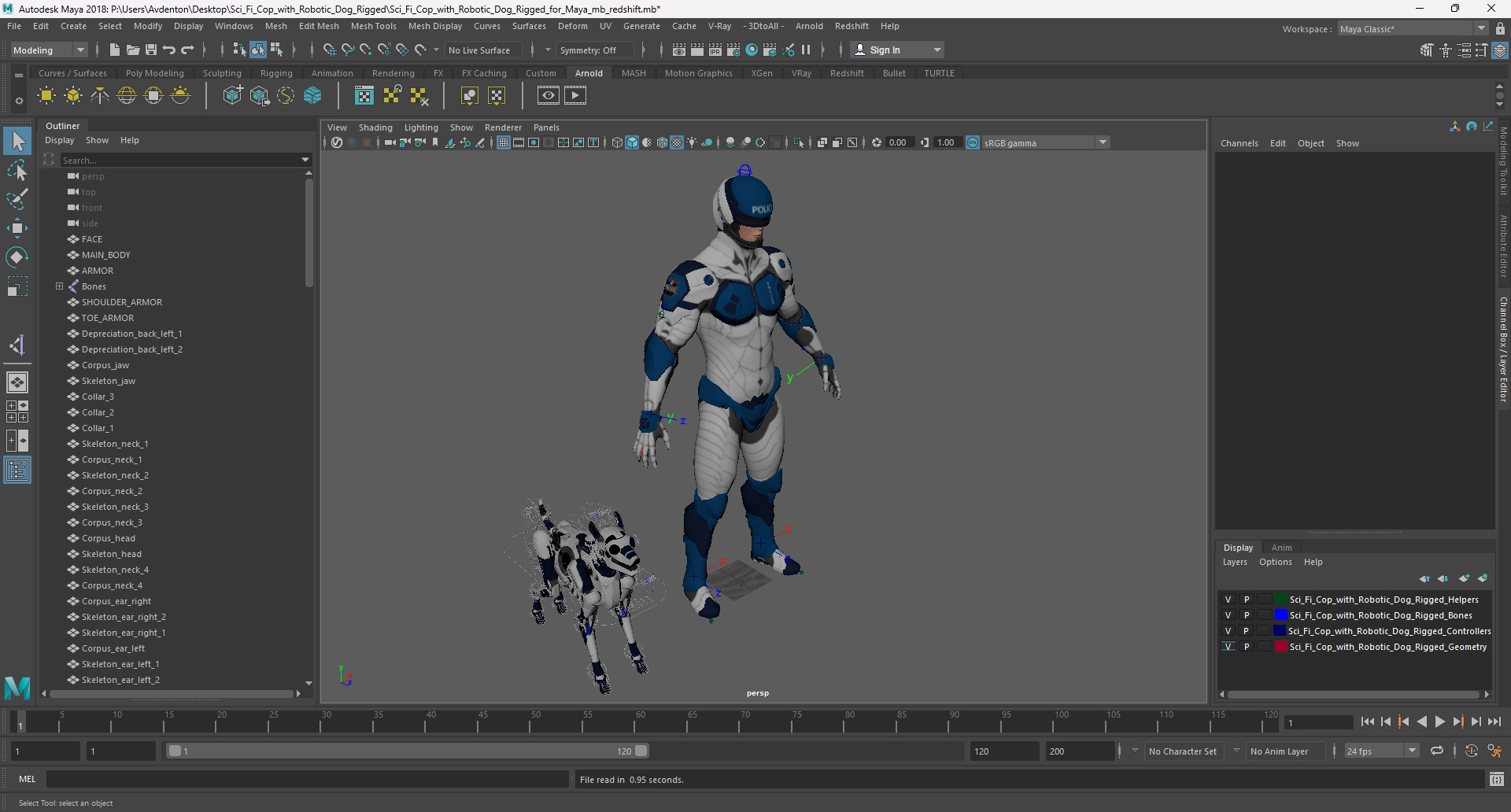This screenshot has width=1511, height=812.
Task: Click the New Scene icon
Action: [x=115, y=50]
